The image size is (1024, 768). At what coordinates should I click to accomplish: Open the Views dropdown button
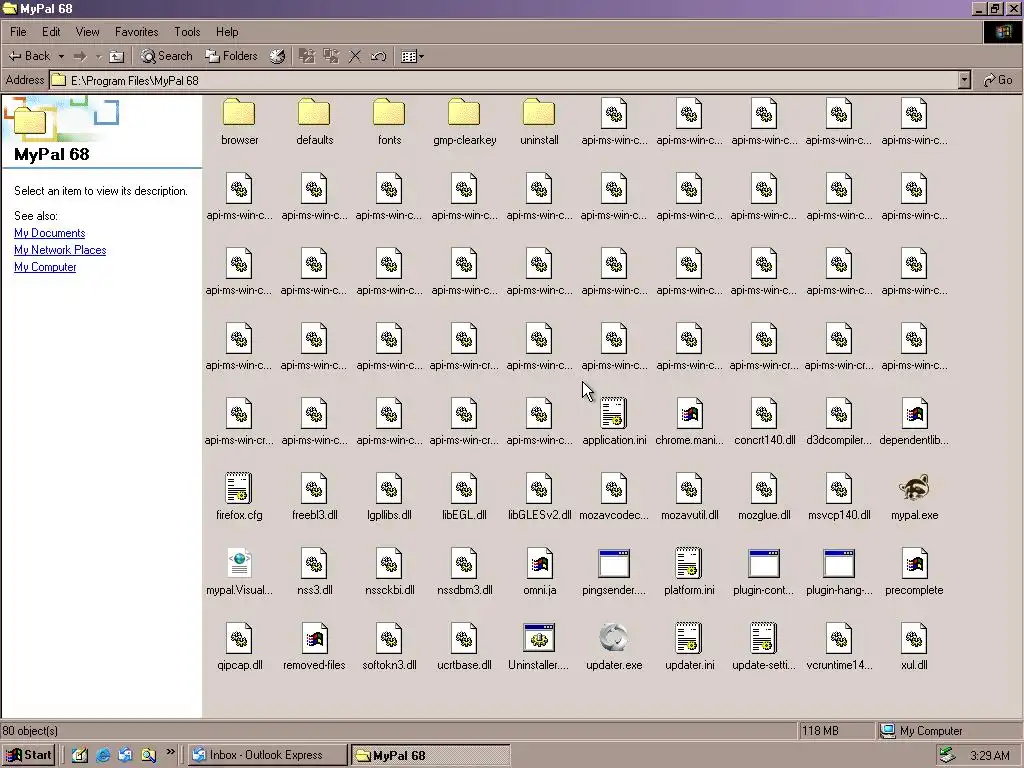pos(412,56)
